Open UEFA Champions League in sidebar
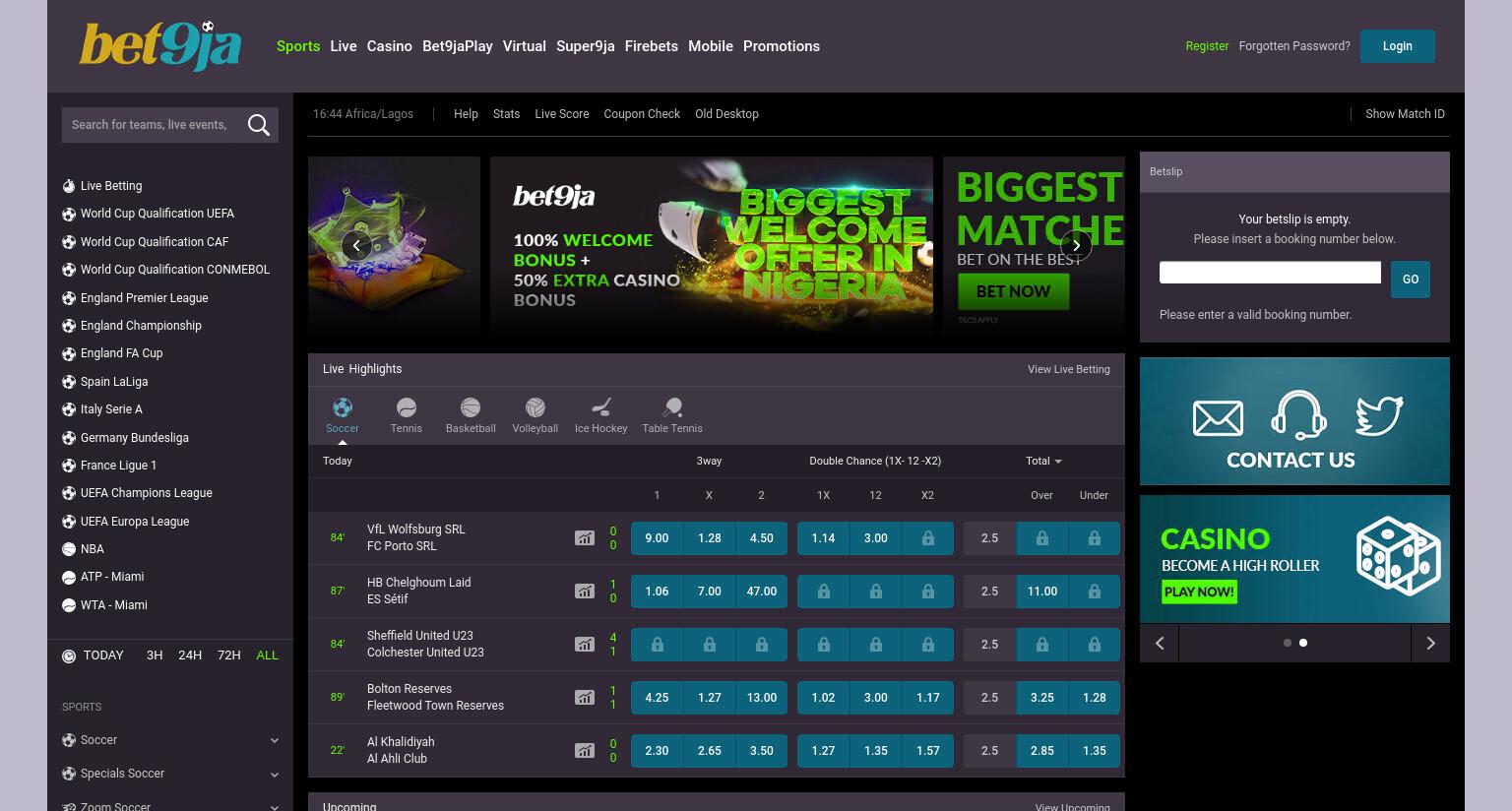This screenshot has height=811, width=1512. point(146,493)
